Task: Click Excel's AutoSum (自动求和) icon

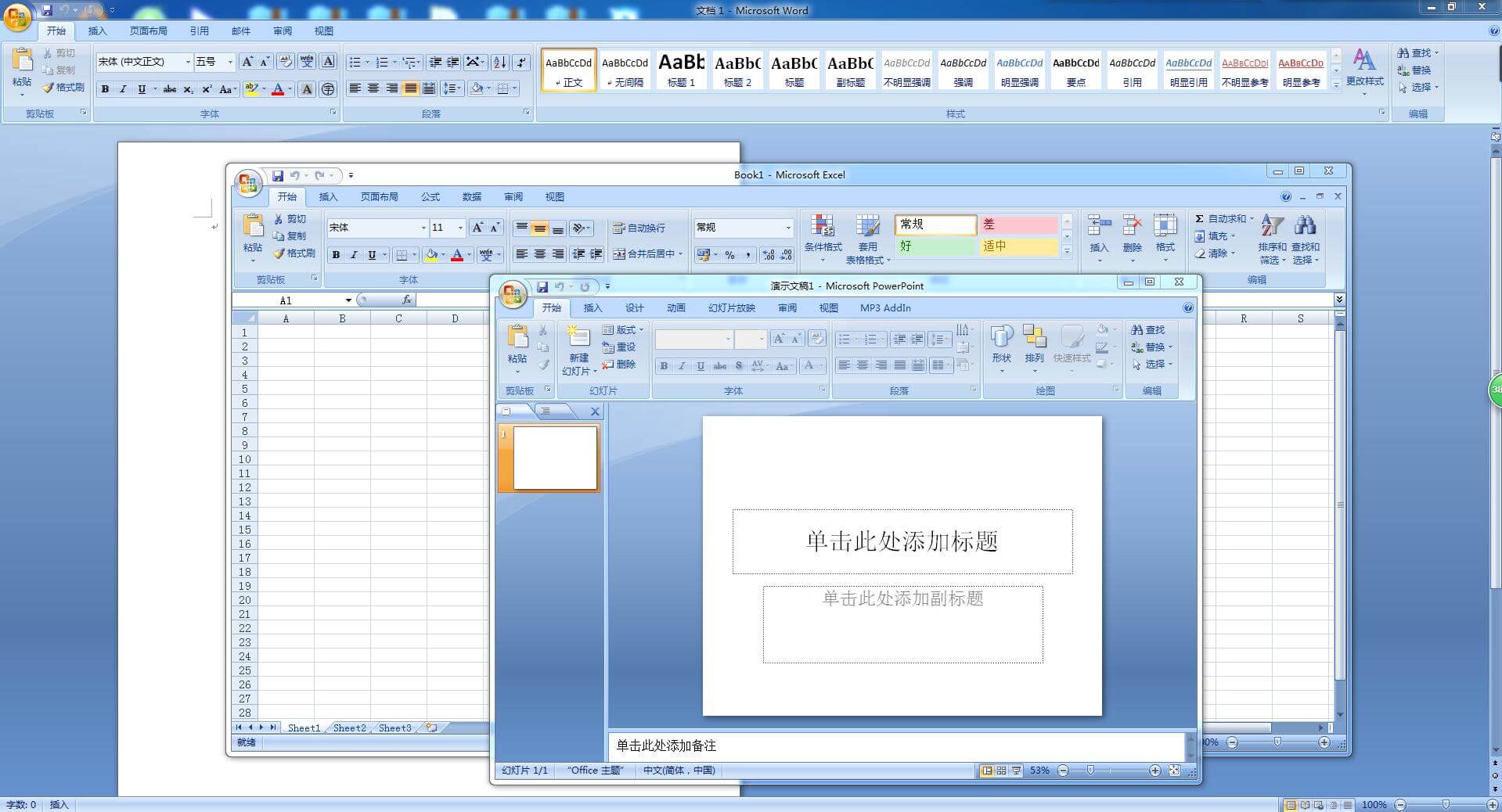Action: tap(1199, 219)
